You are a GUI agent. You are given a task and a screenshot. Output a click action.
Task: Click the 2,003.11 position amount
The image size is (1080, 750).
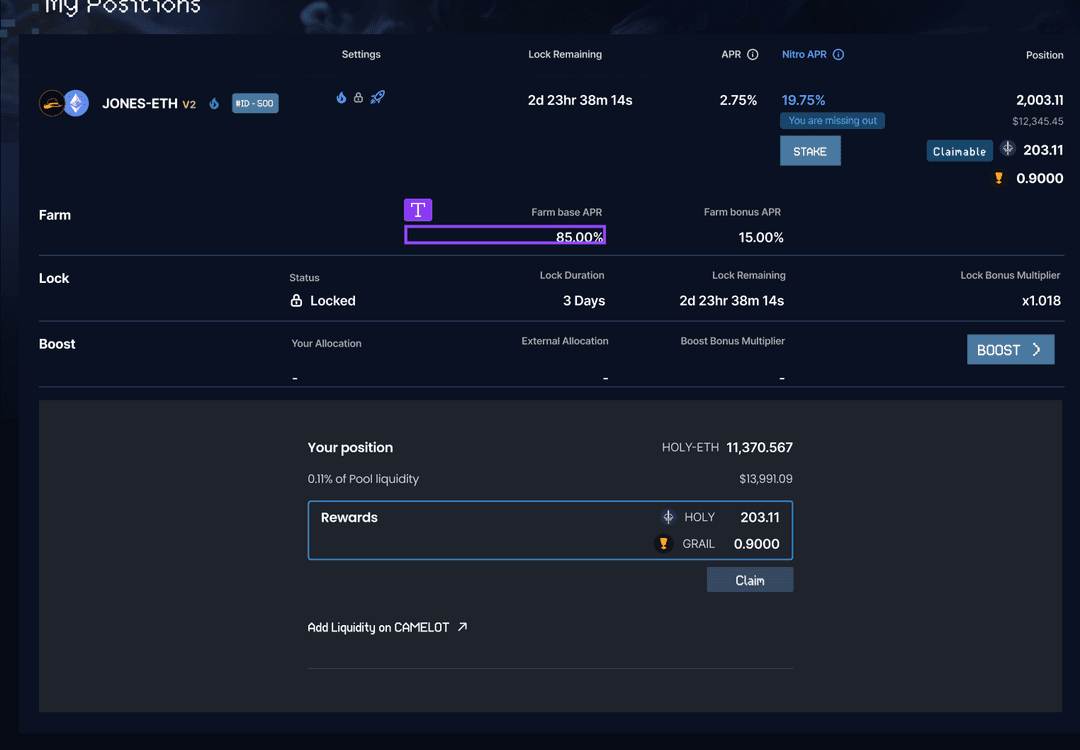click(1039, 100)
